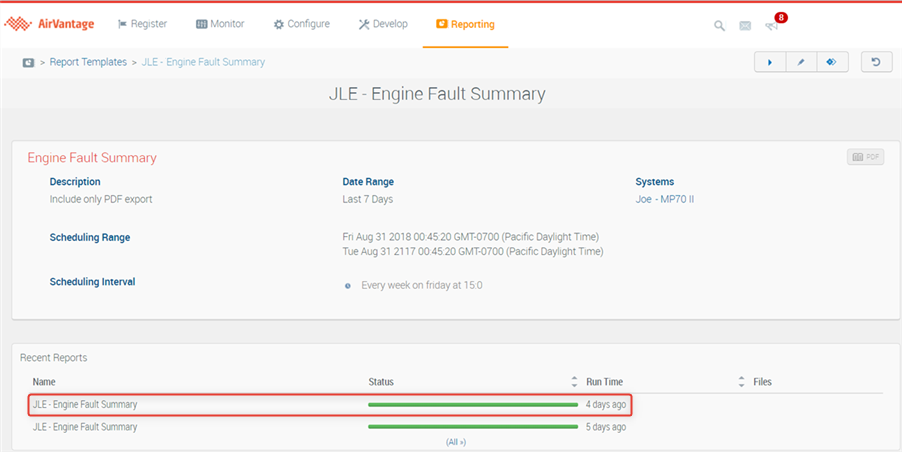902x452 pixels.
Task: Sort recent reports by Run Time
Action: (741, 382)
